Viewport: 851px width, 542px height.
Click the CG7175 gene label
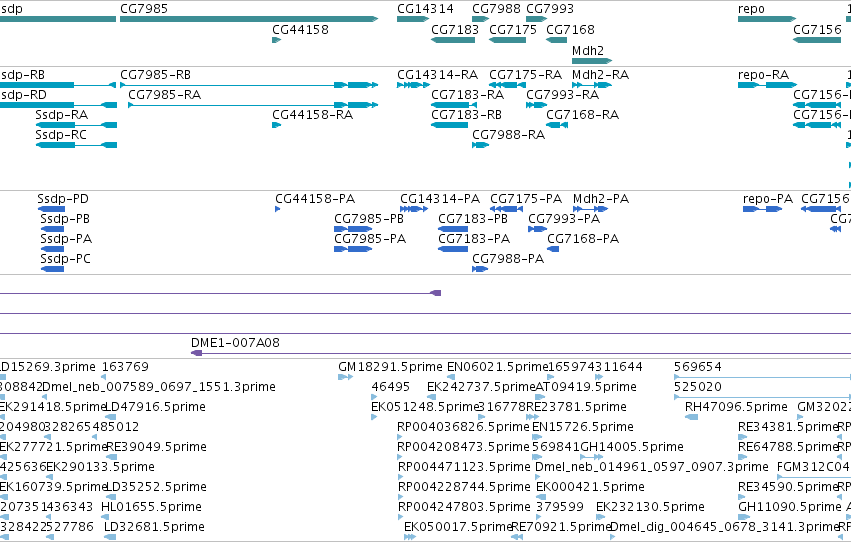click(x=513, y=30)
